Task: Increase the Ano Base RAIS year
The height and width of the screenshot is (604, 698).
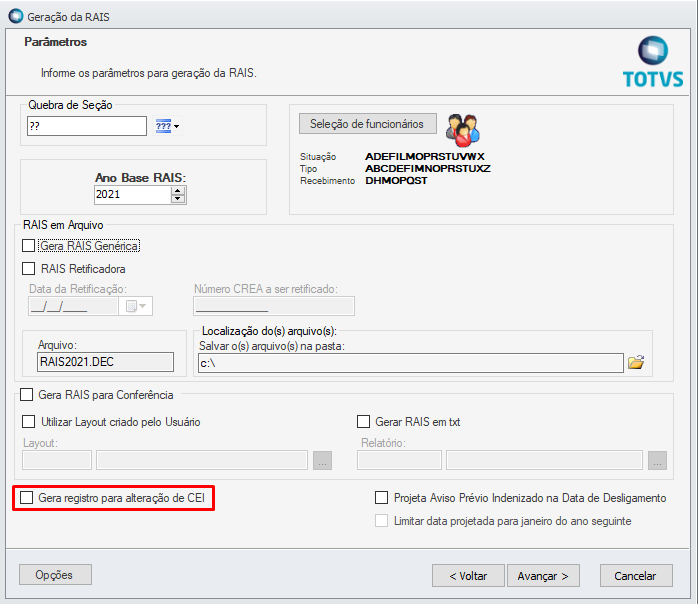Action: tap(178, 191)
